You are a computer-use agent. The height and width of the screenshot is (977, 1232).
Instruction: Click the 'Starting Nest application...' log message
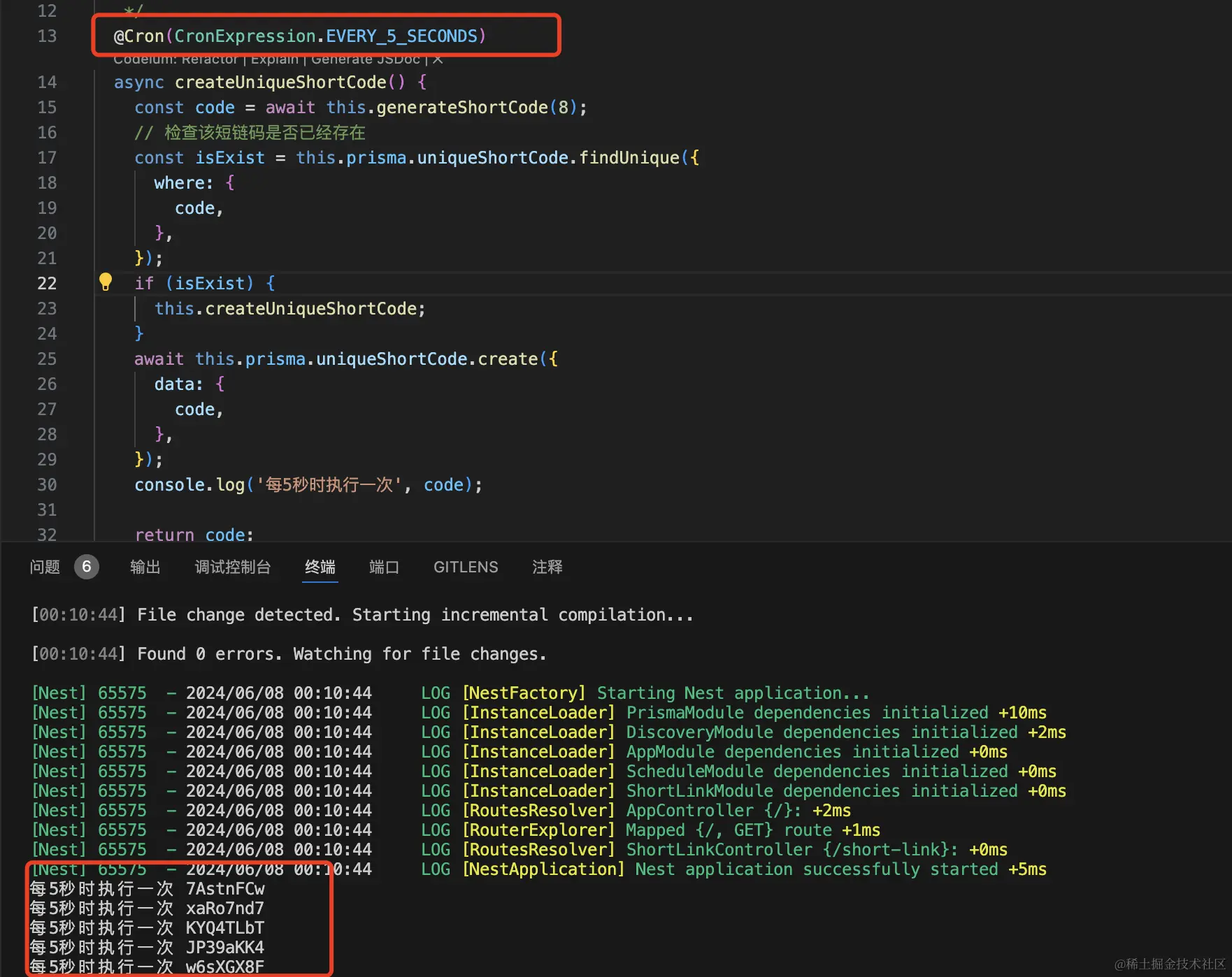pyautogui.click(x=733, y=693)
